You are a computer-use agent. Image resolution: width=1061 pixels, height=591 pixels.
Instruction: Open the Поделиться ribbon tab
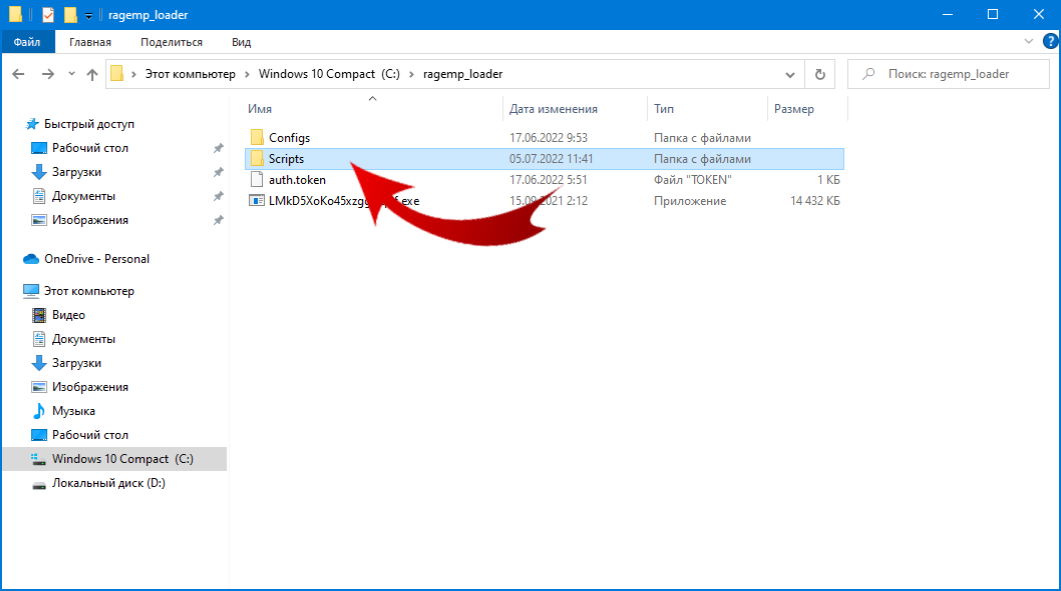point(171,42)
